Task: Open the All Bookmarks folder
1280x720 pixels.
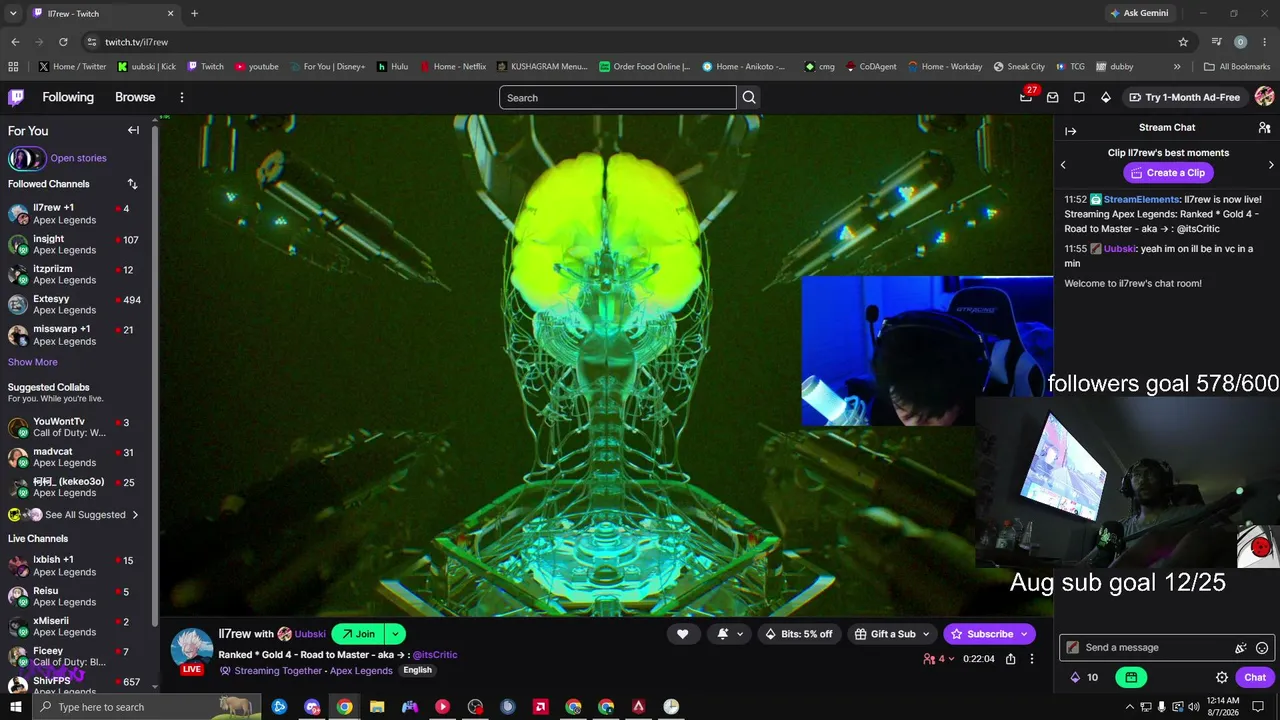Action: (1237, 67)
